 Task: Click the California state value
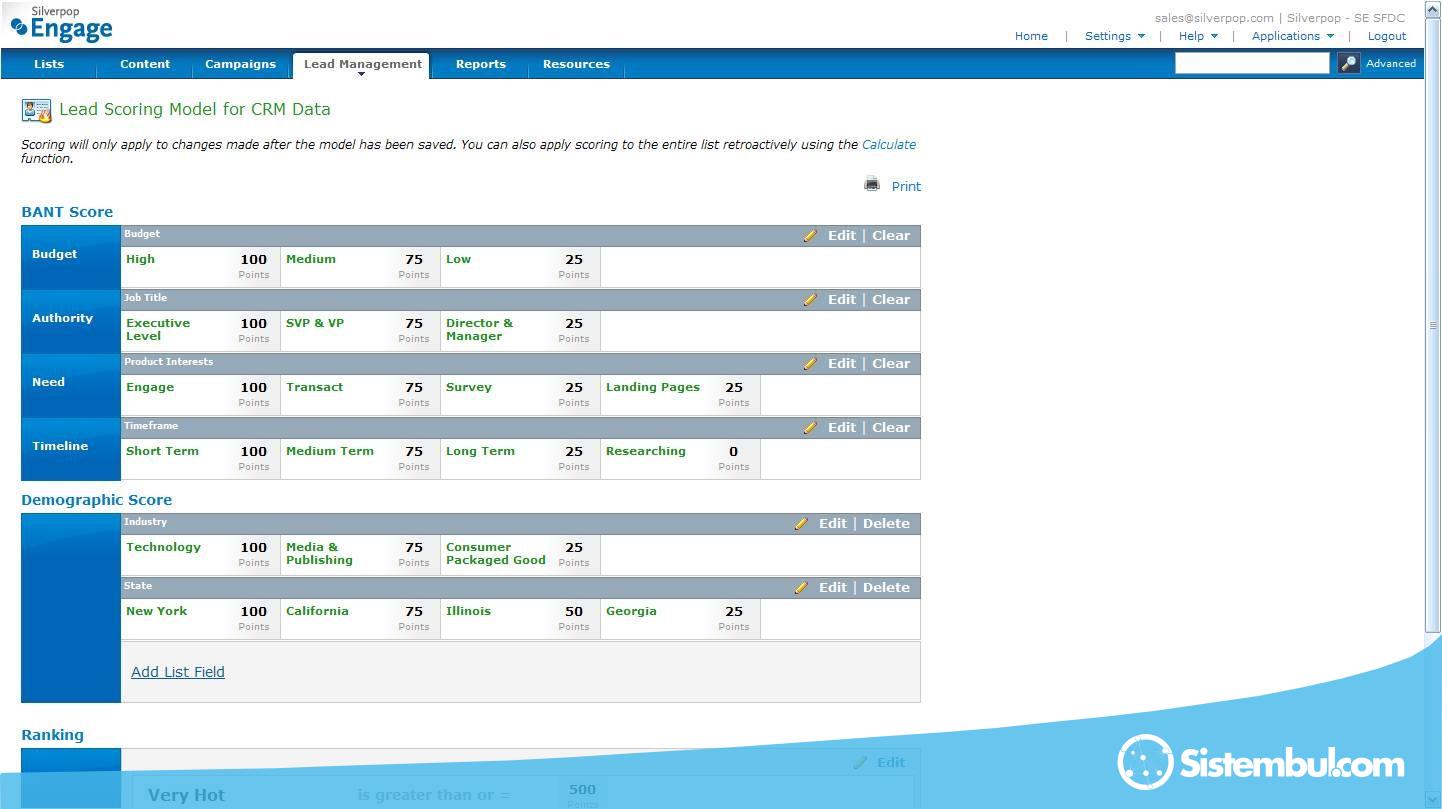[x=317, y=611]
